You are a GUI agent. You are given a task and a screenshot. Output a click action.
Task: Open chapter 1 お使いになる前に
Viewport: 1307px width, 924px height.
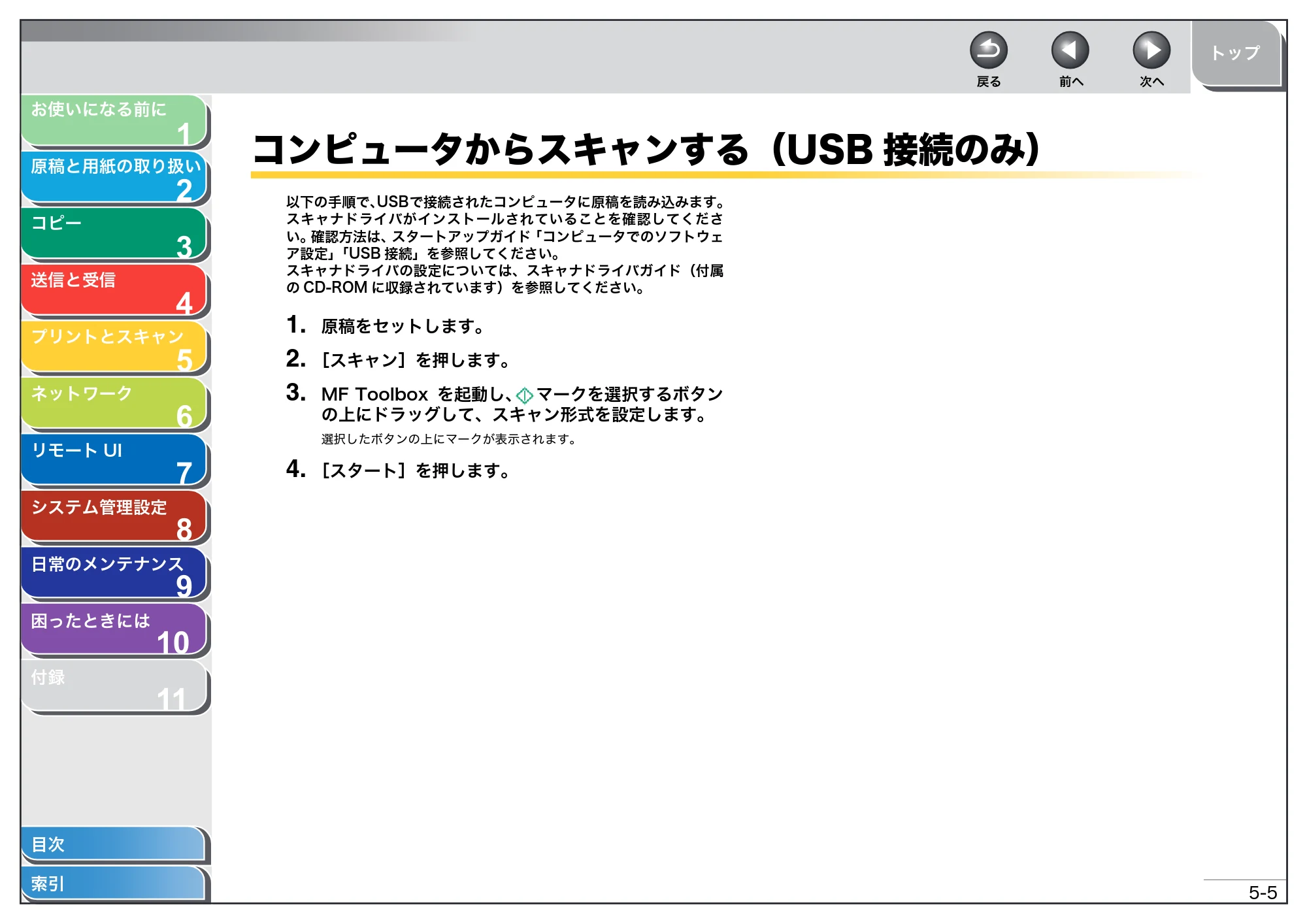tap(114, 120)
